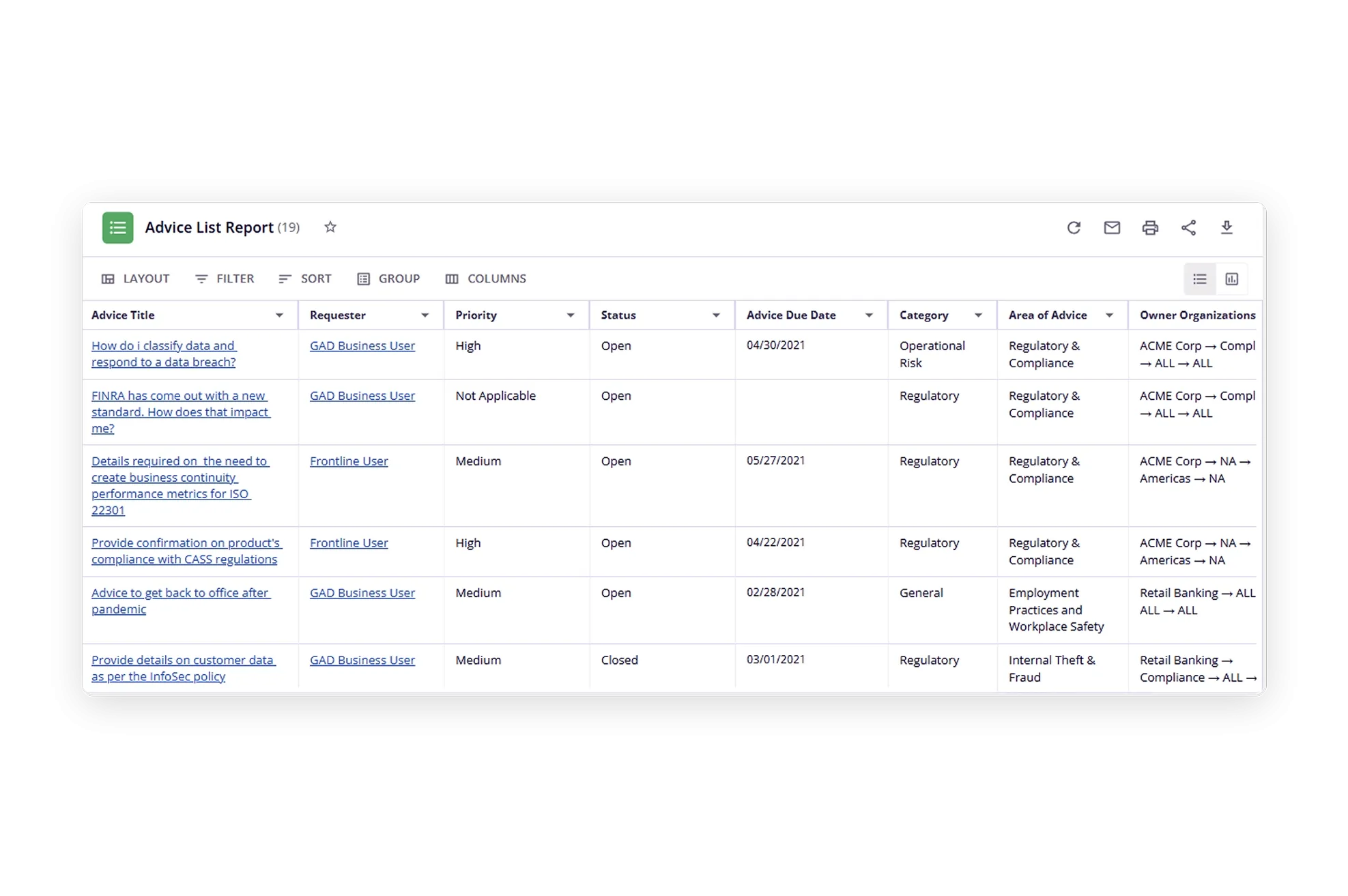Open the FILTER panel
Screen dimensions: 1348x896
(225, 278)
